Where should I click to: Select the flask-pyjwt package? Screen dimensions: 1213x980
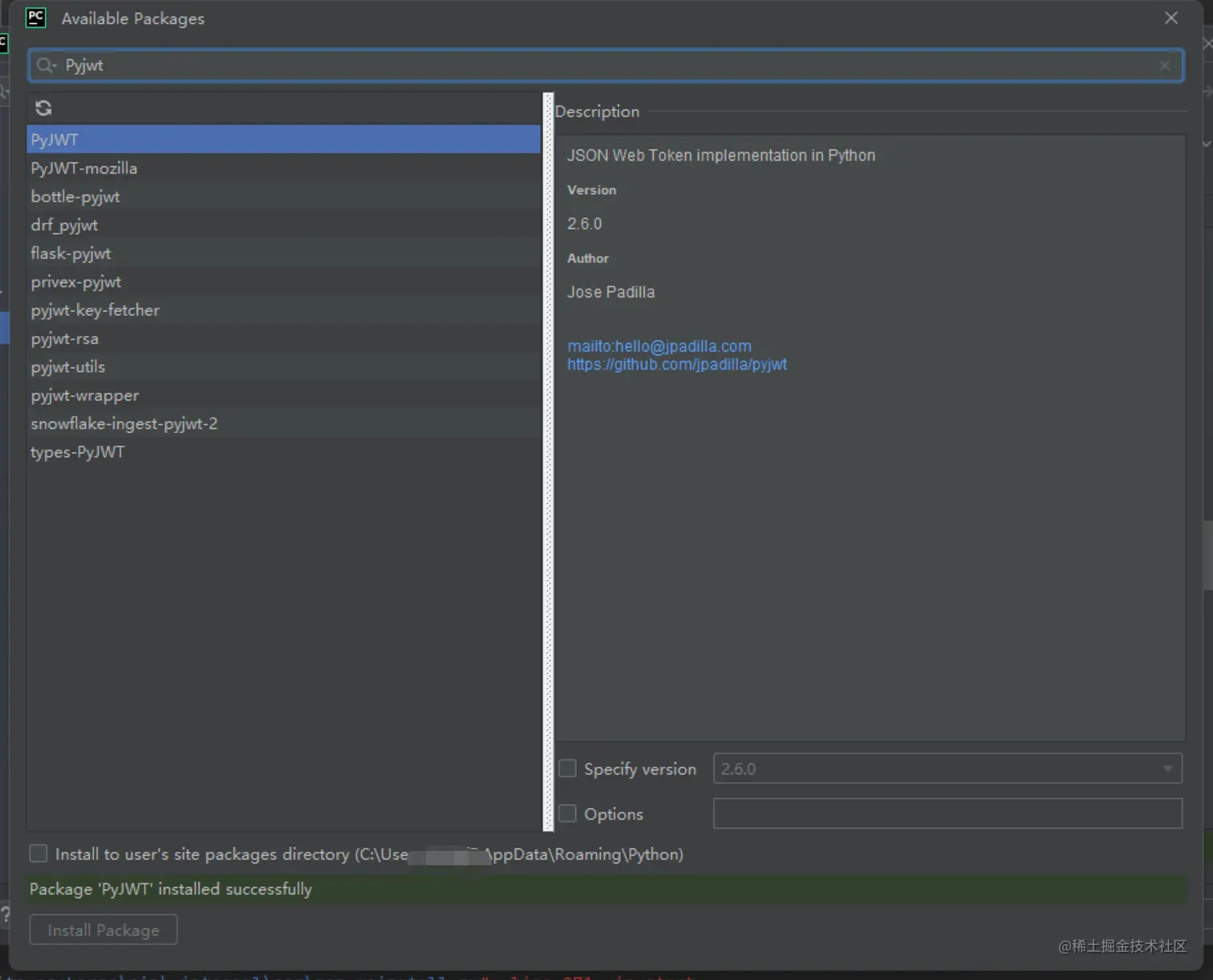coord(284,253)
